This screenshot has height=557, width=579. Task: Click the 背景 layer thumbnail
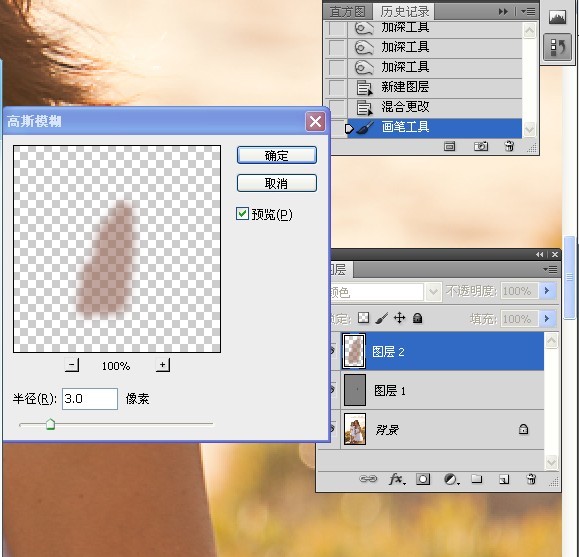(355, 429)
